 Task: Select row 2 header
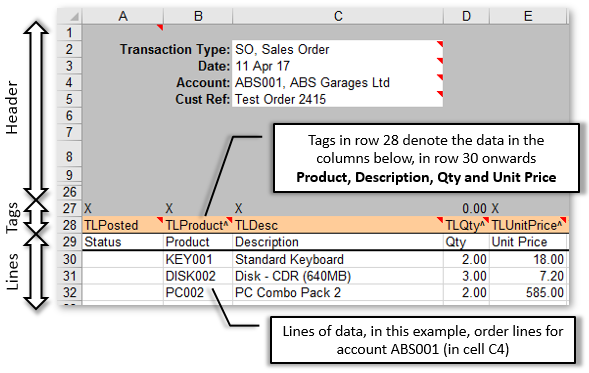coord(69,49)
